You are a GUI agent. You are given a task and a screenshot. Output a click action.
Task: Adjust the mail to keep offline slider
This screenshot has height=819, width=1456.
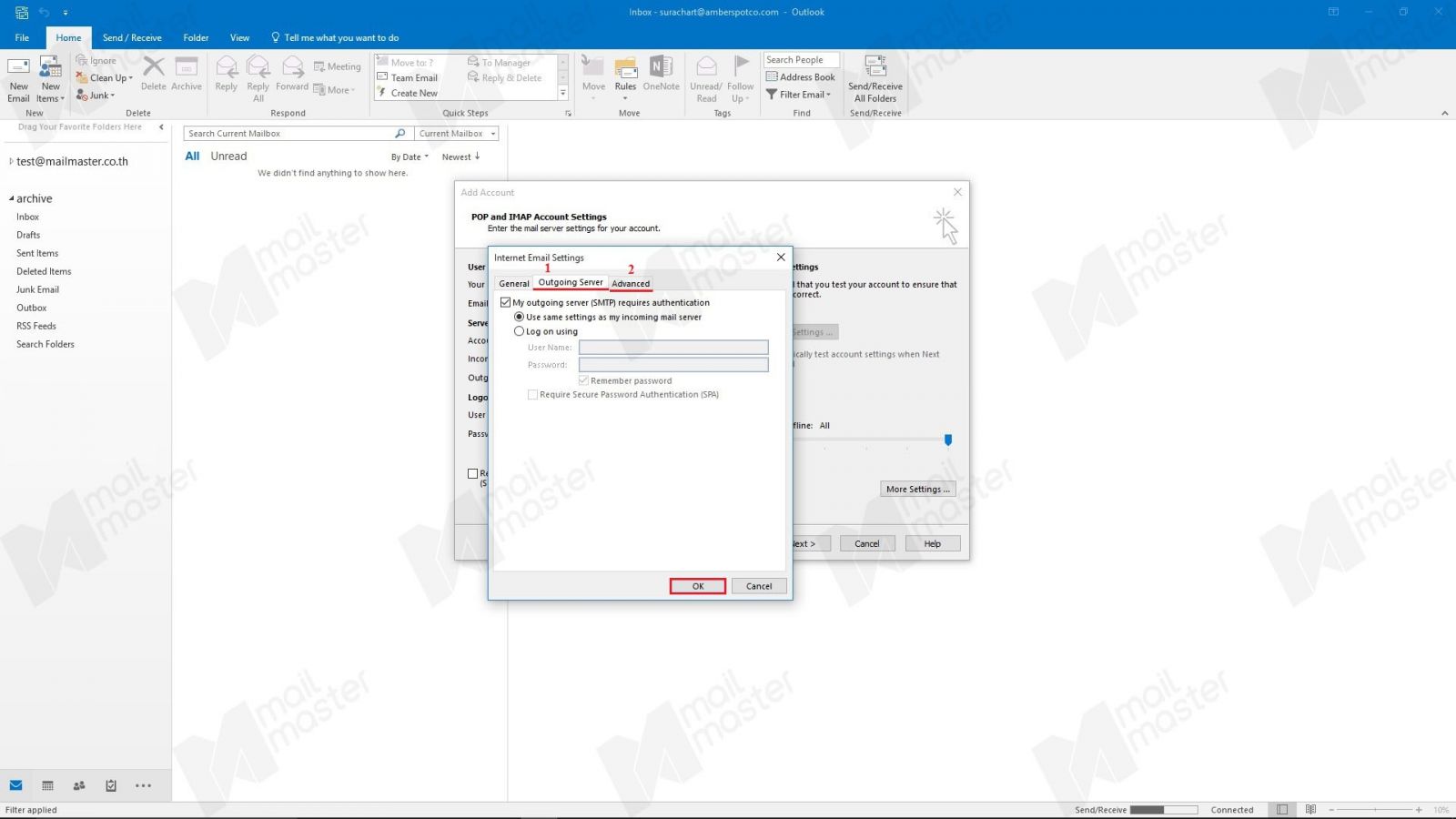948,440
